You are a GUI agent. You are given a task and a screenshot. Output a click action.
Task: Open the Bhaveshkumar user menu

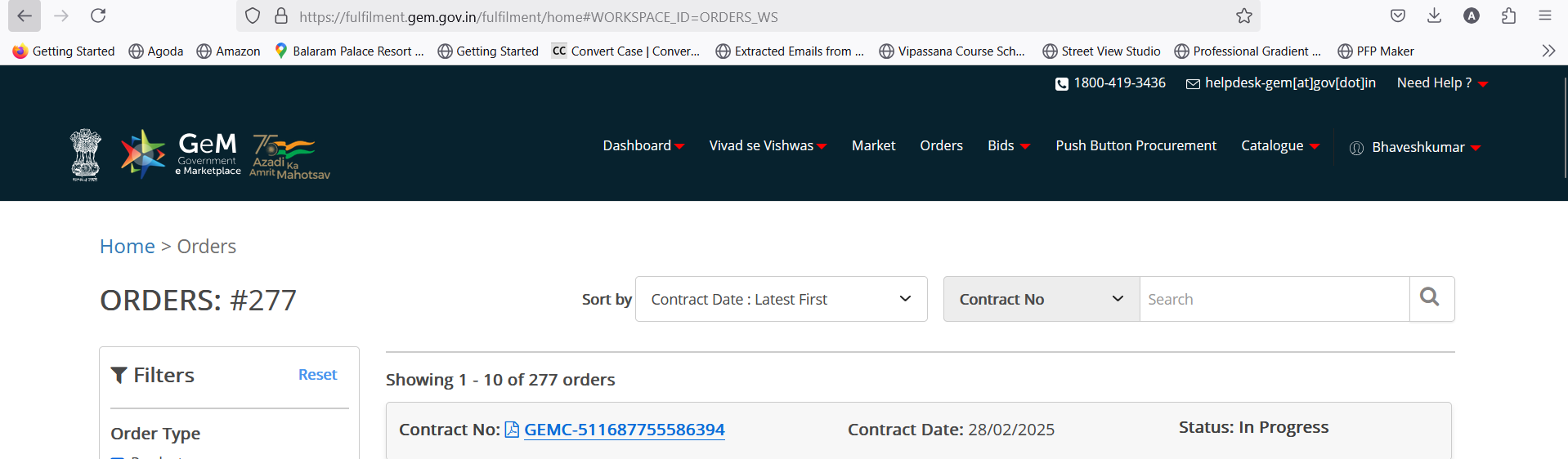[1415, 148]
